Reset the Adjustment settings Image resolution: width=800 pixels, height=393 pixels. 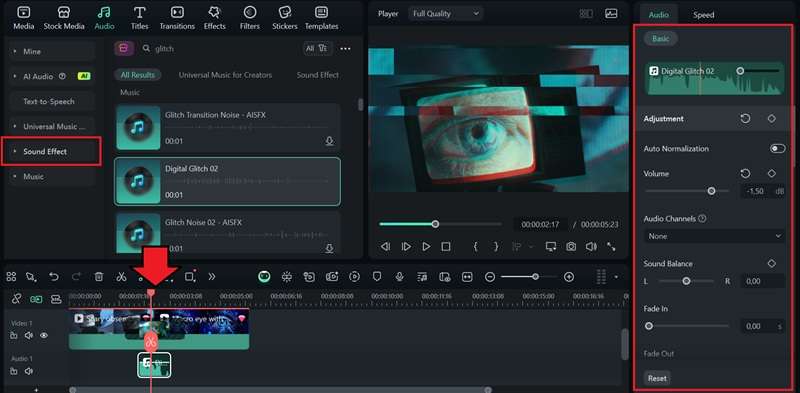coord(745,118)
